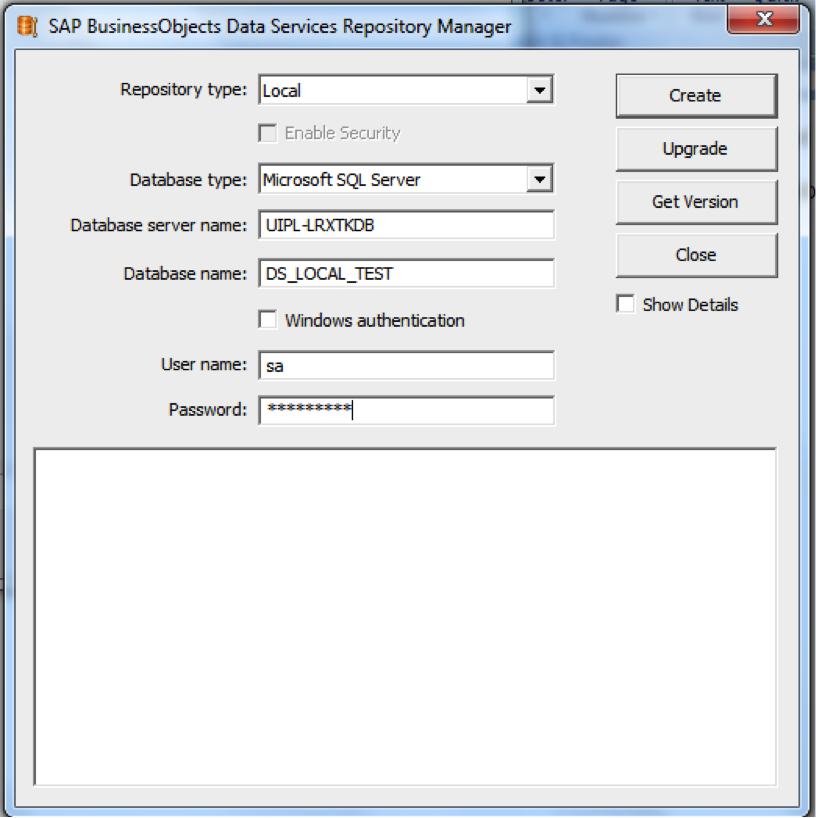816x818 pixels.
Task: Focus the Database server name field
Action: [x=406, y=225]
